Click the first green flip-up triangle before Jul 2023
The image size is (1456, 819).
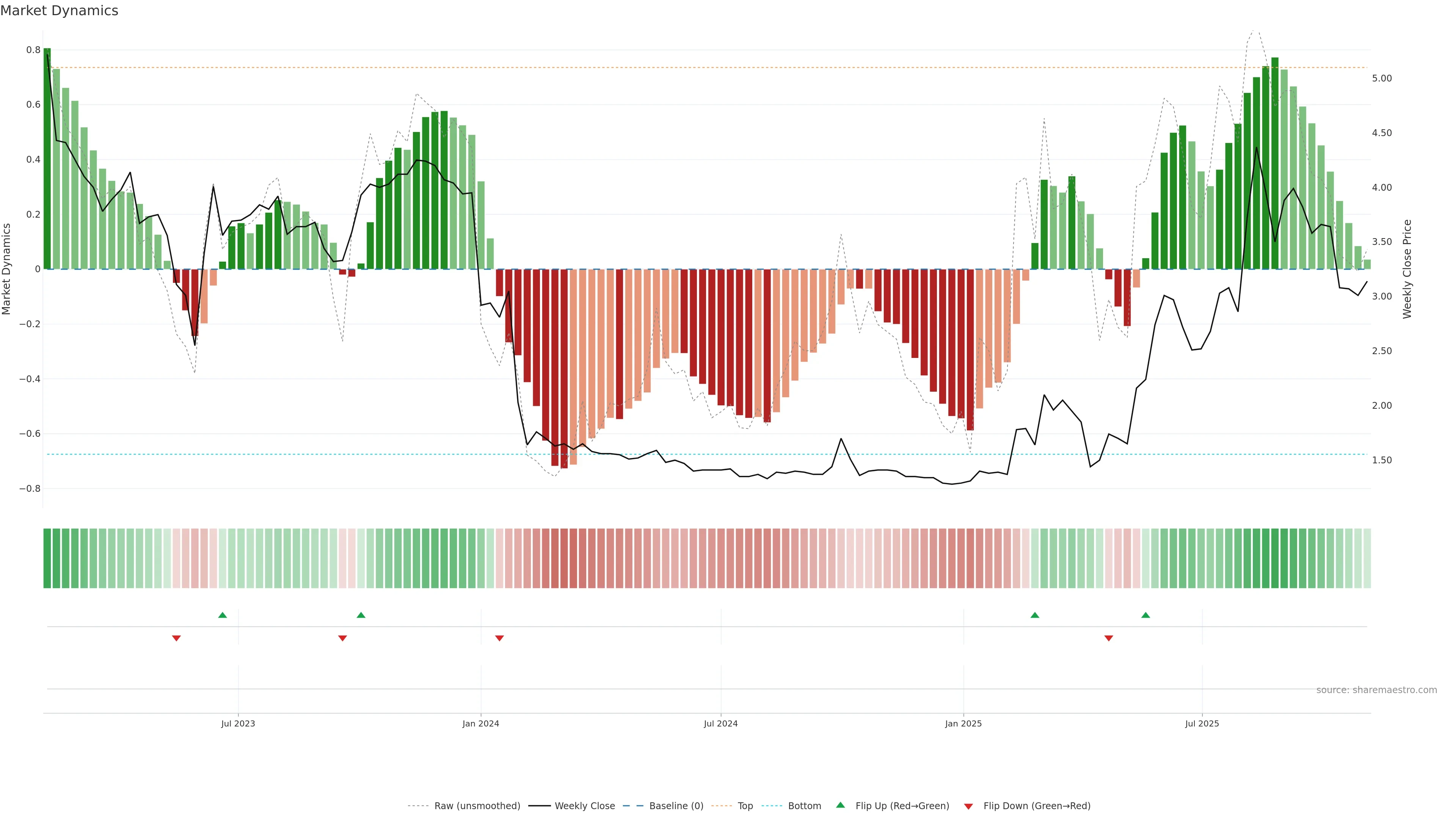click(x=223, y=615)
